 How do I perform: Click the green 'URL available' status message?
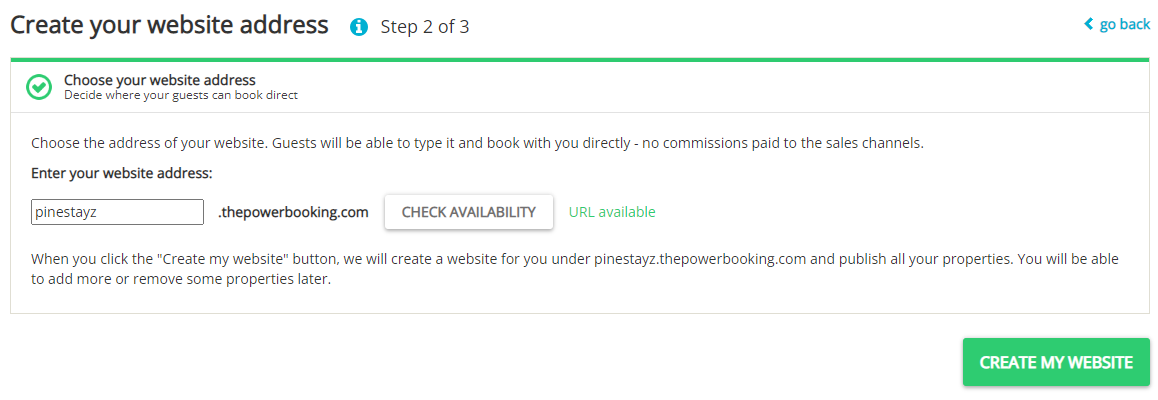612,212
